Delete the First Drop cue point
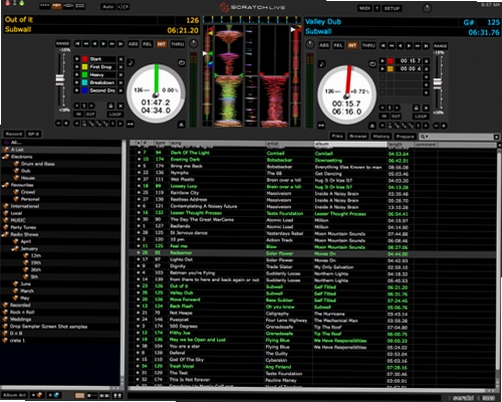 [121, 67]
